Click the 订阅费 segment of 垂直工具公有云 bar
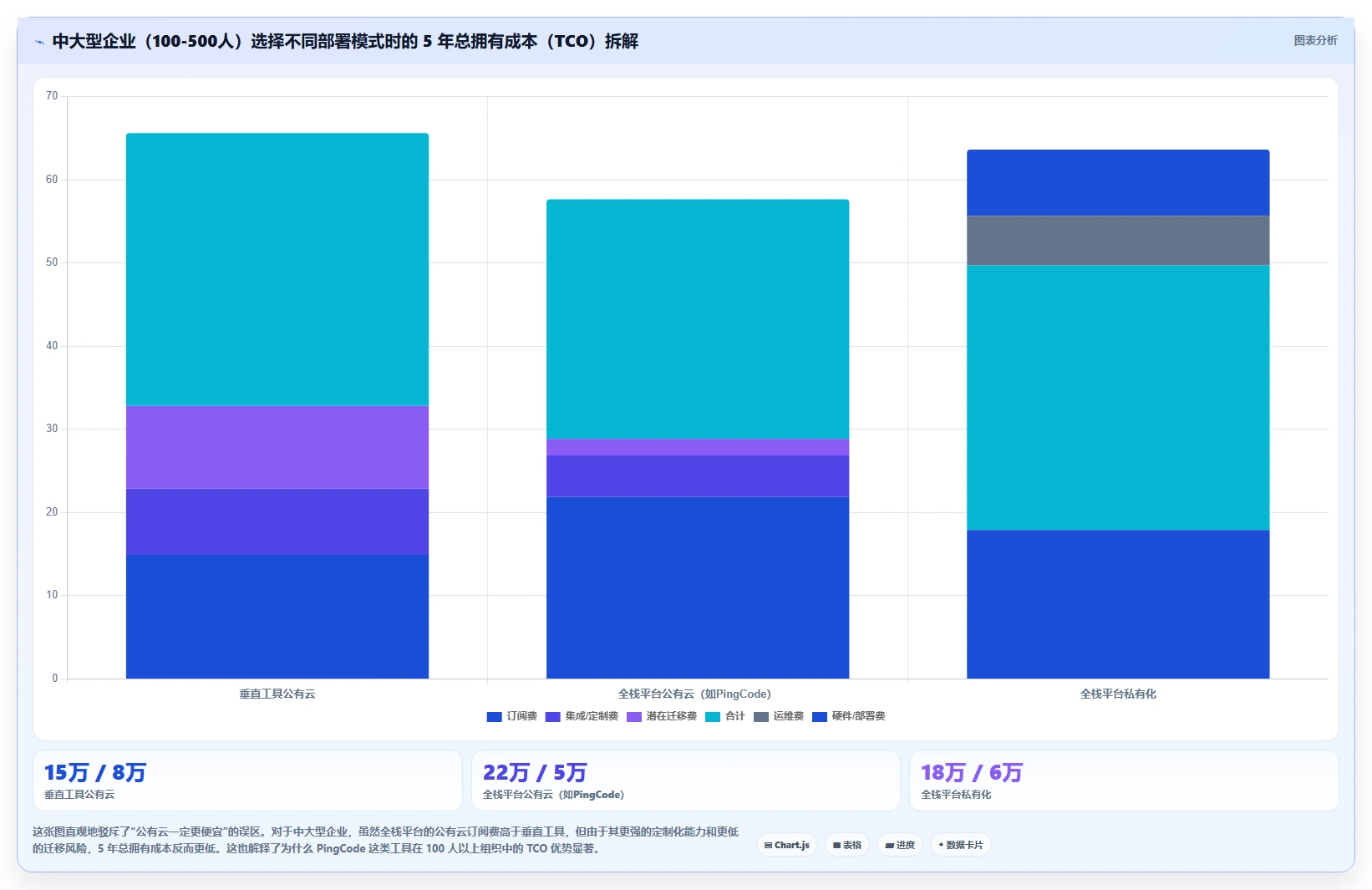Screen dimensions: 1372x890 click(277, 617)
